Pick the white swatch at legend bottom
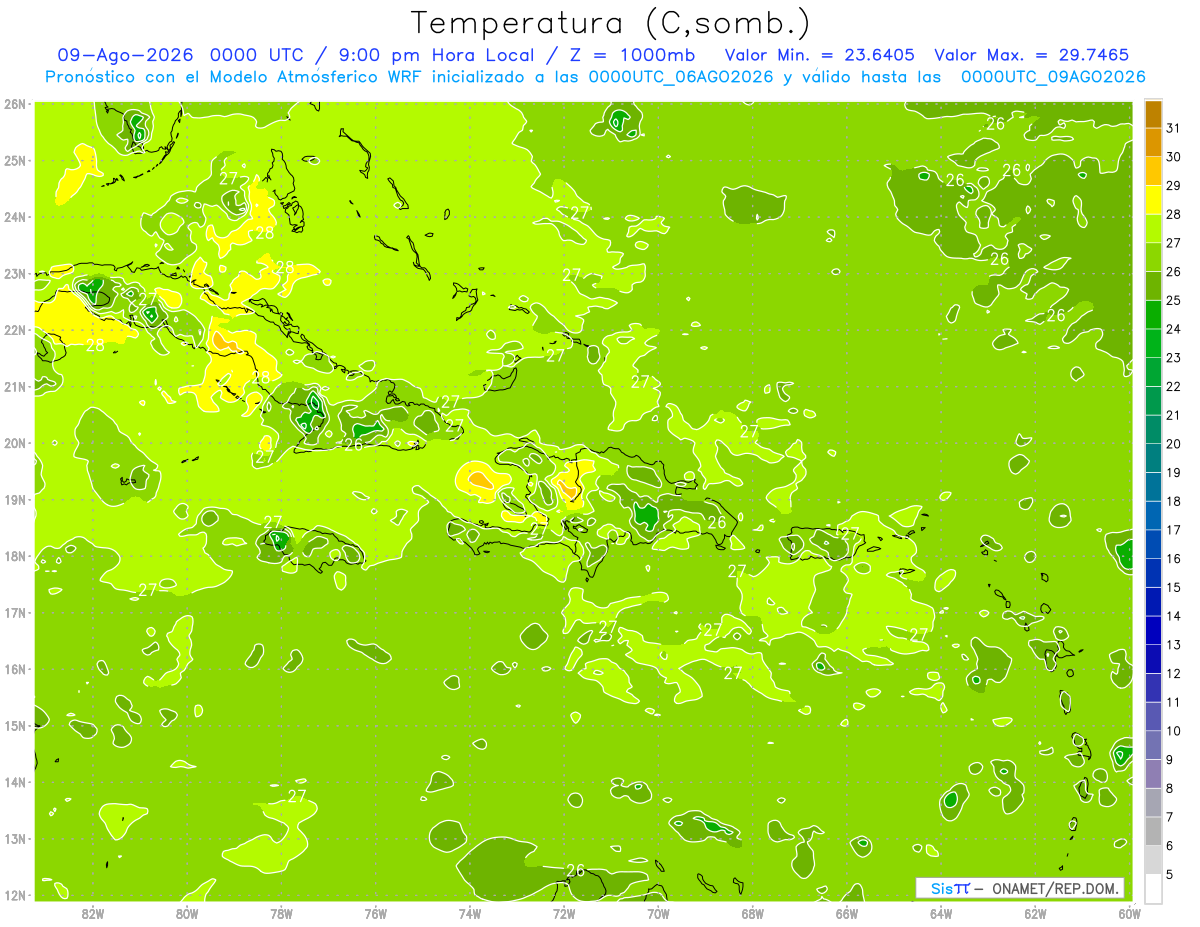 coord(1153,888)
